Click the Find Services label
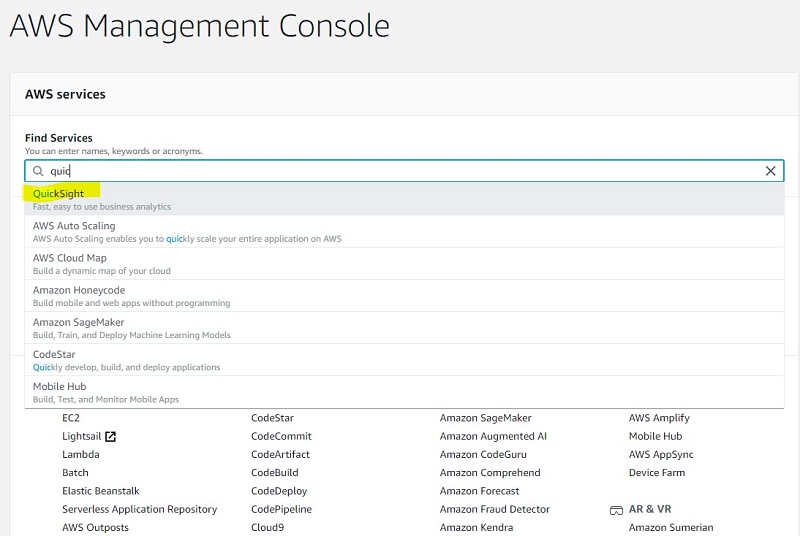This screenshot has height=536, width=800. point(59,138)
